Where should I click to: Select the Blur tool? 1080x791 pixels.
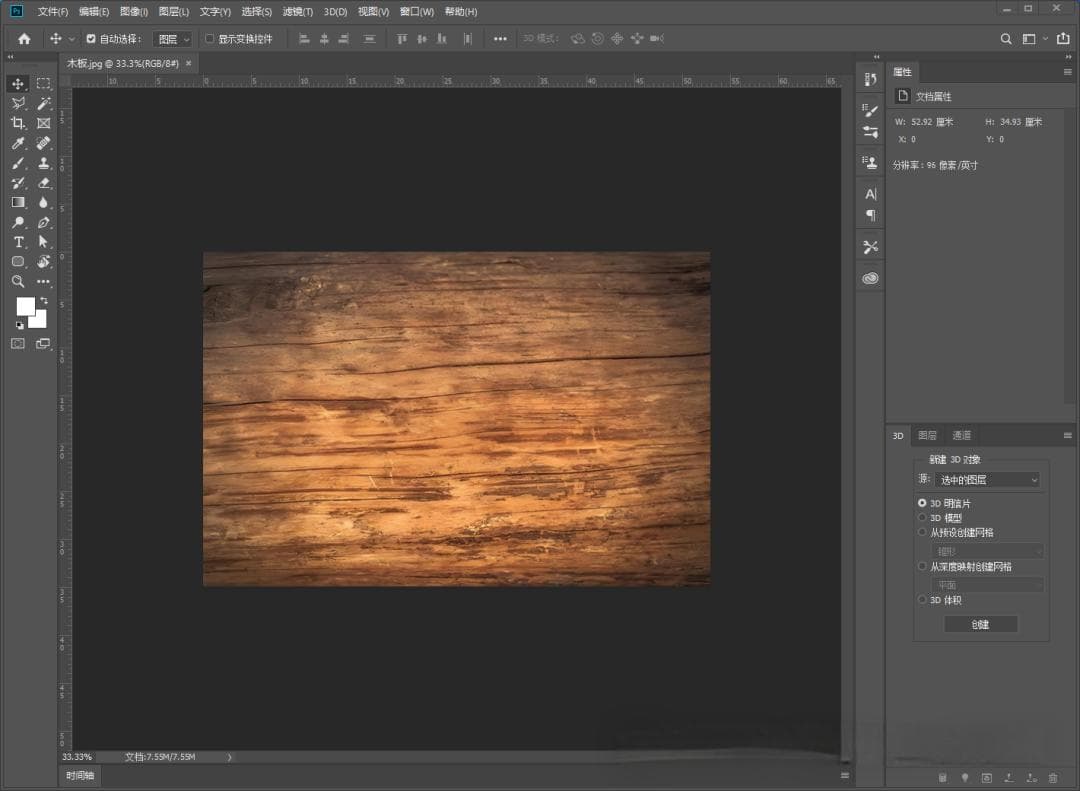pyautogui.click(x=43, y=203)
